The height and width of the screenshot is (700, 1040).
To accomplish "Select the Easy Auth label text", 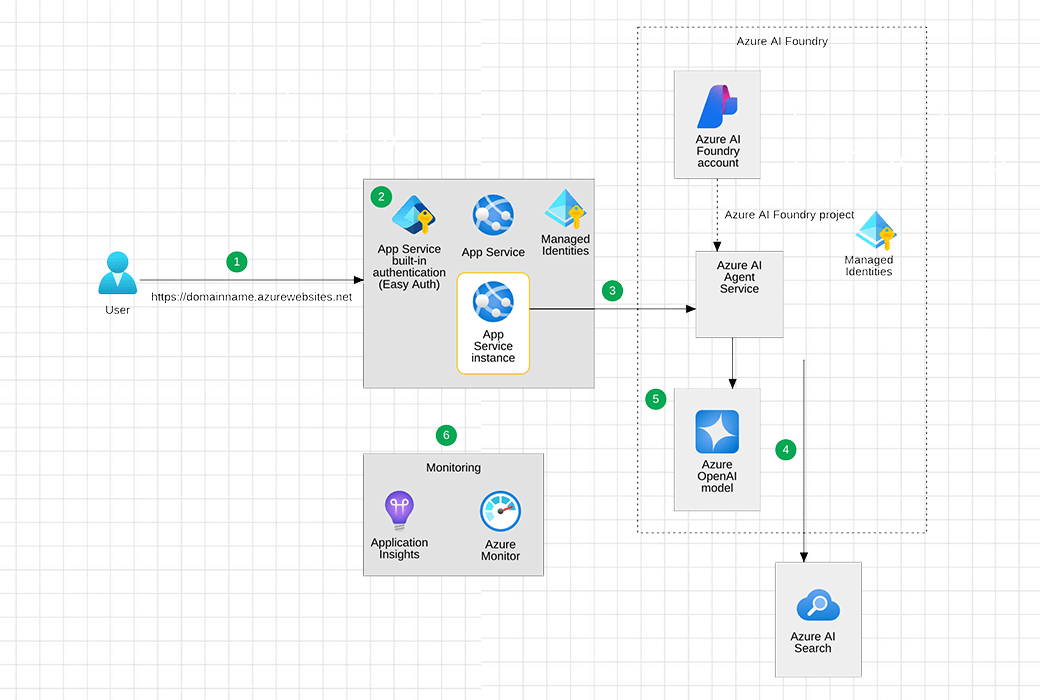I will [409, 267].
